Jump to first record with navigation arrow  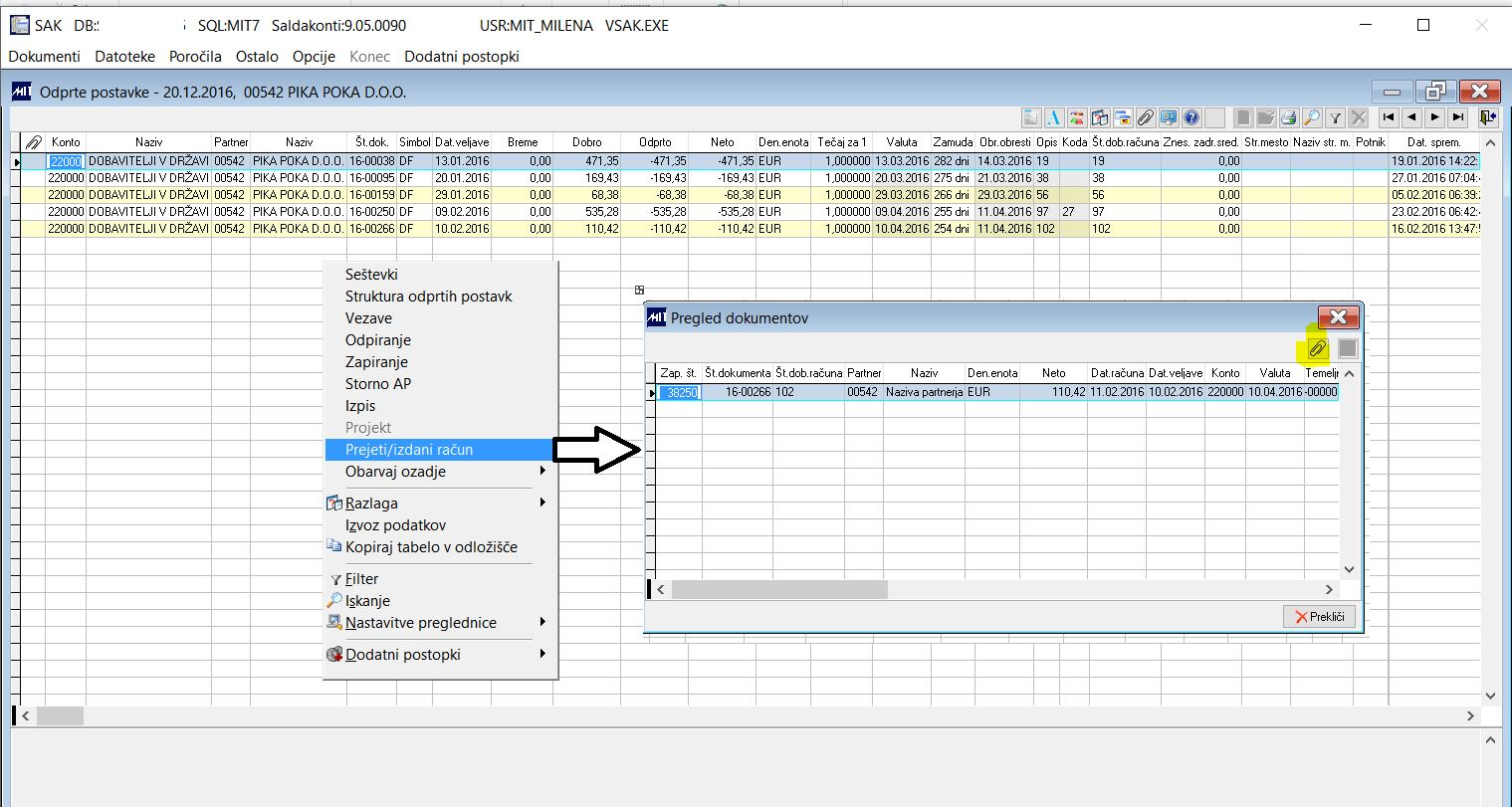pyautogui.click(x=1389, y=117)
